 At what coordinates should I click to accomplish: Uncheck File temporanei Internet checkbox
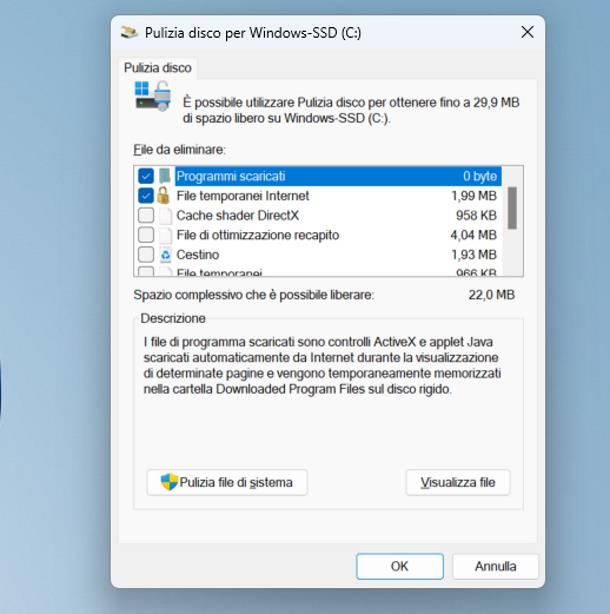point(146,196)
